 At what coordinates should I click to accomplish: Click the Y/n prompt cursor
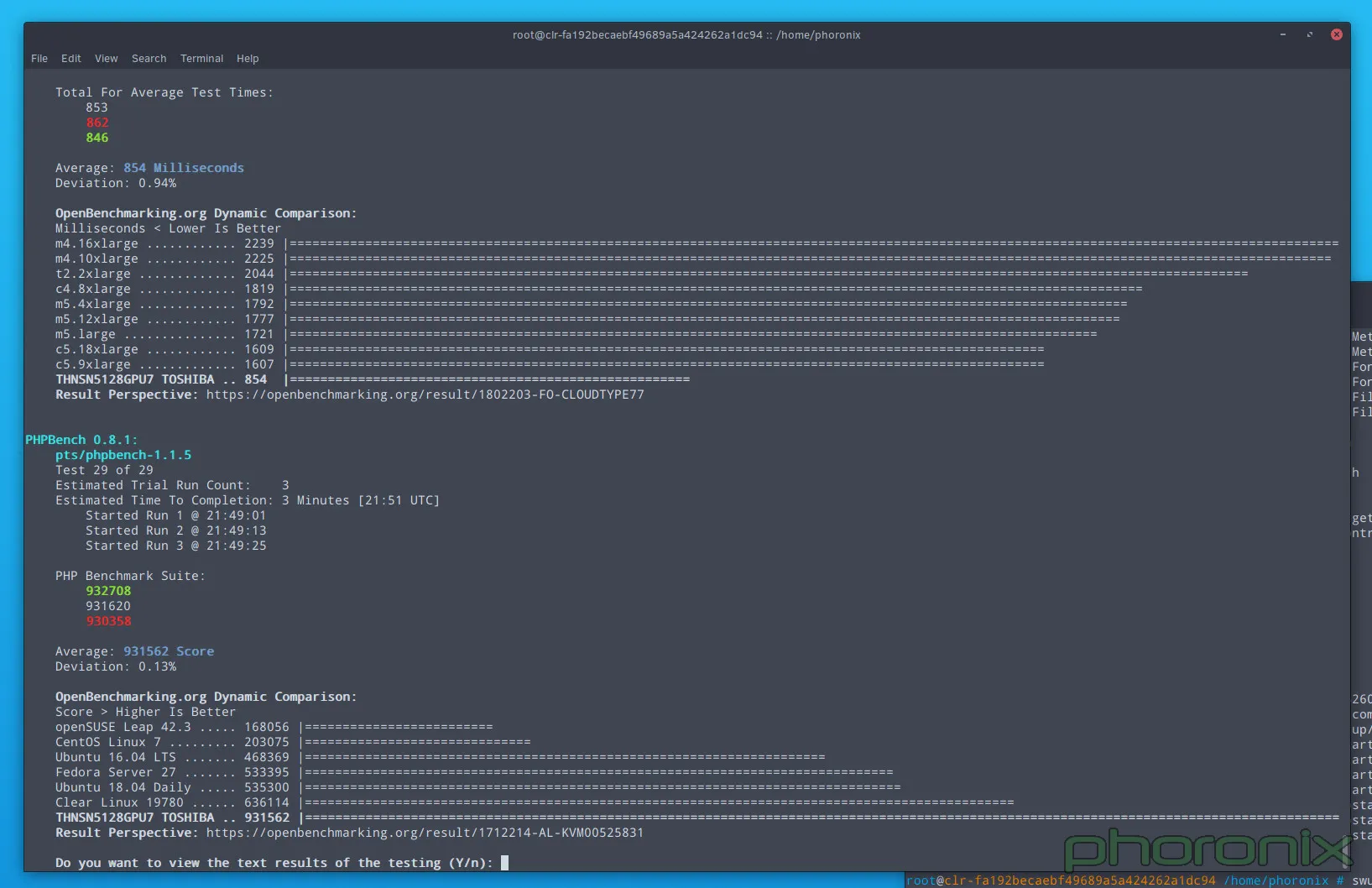[504, 863]
